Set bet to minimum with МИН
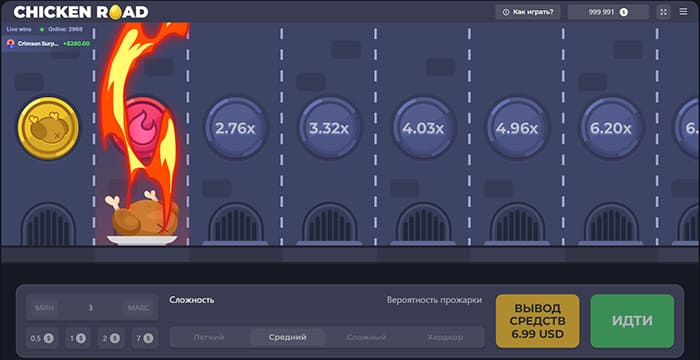The image size is (700, 360). (x=44, y=308)
